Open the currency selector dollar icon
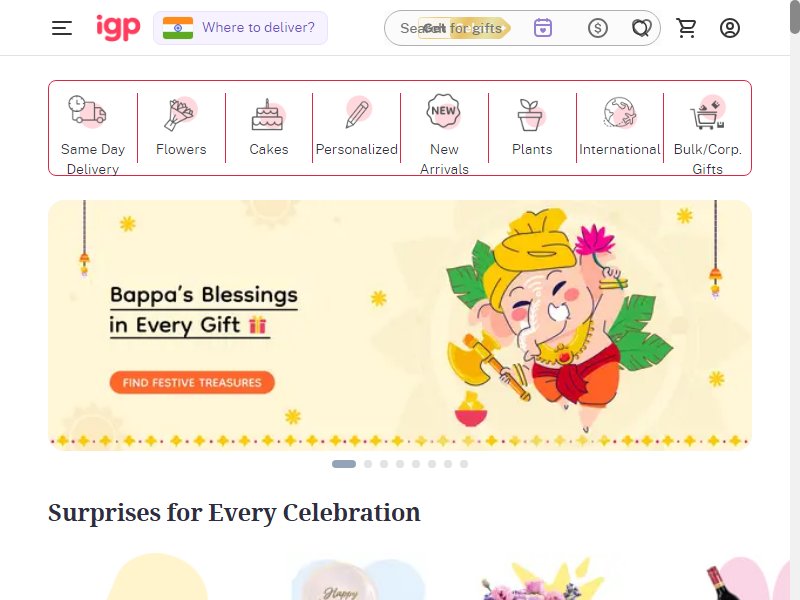Viewport: 800px width, 600px height. (597, 28)
